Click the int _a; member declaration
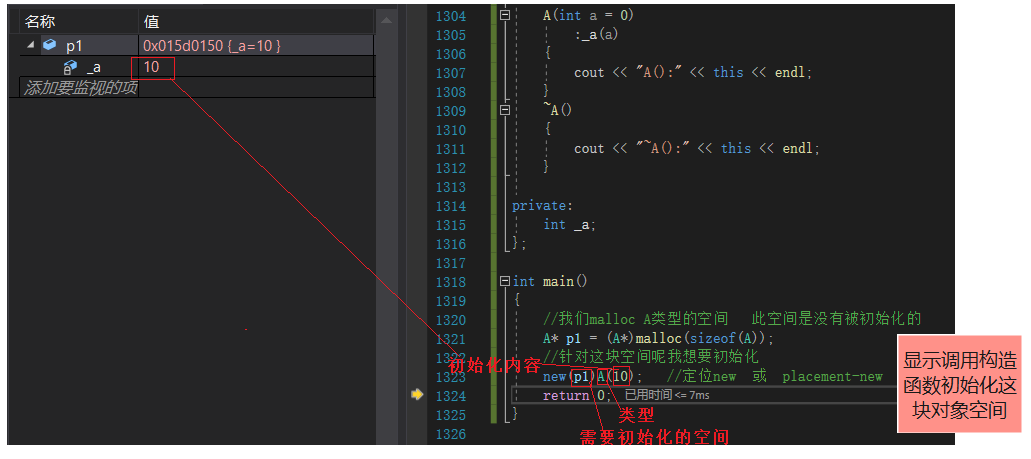 click(569, 225)
